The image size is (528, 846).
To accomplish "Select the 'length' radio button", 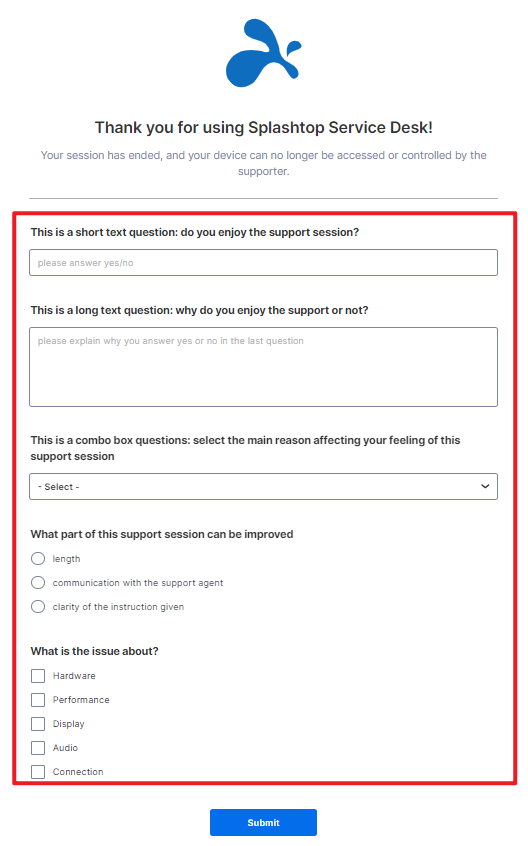I will 38,558.
